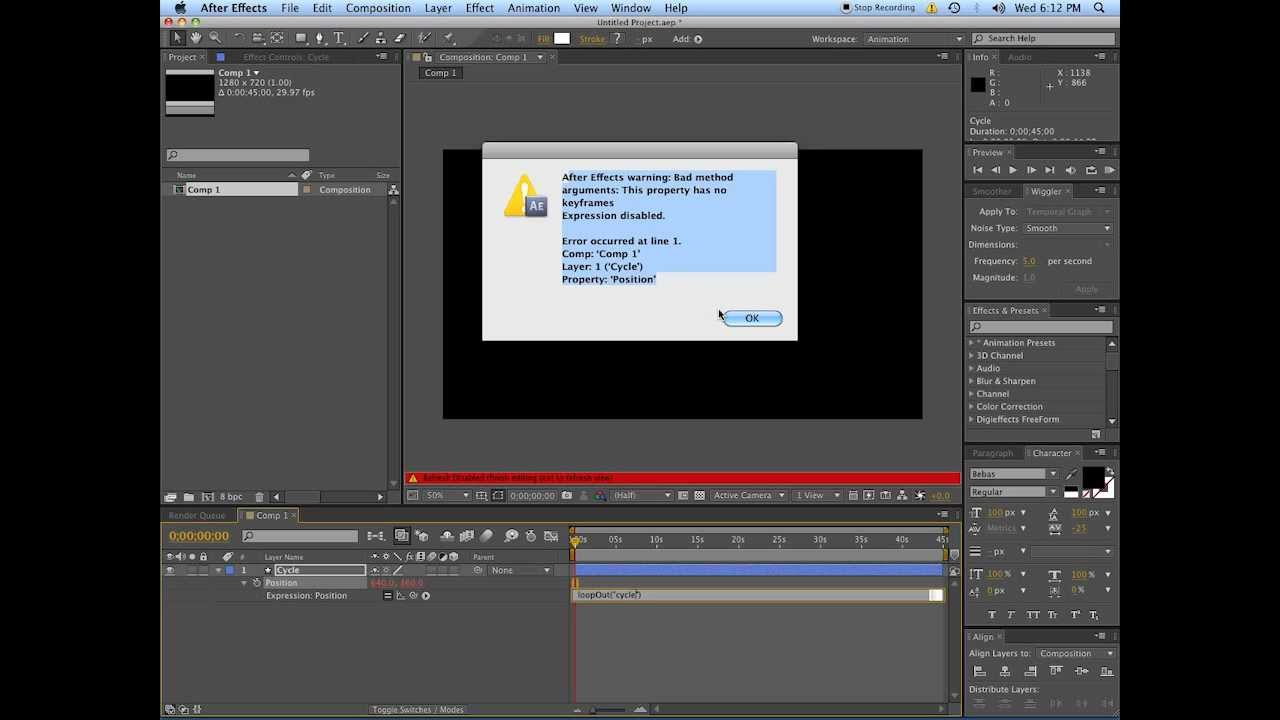Click the stopwatch next to Position

(x=257, y=583)
